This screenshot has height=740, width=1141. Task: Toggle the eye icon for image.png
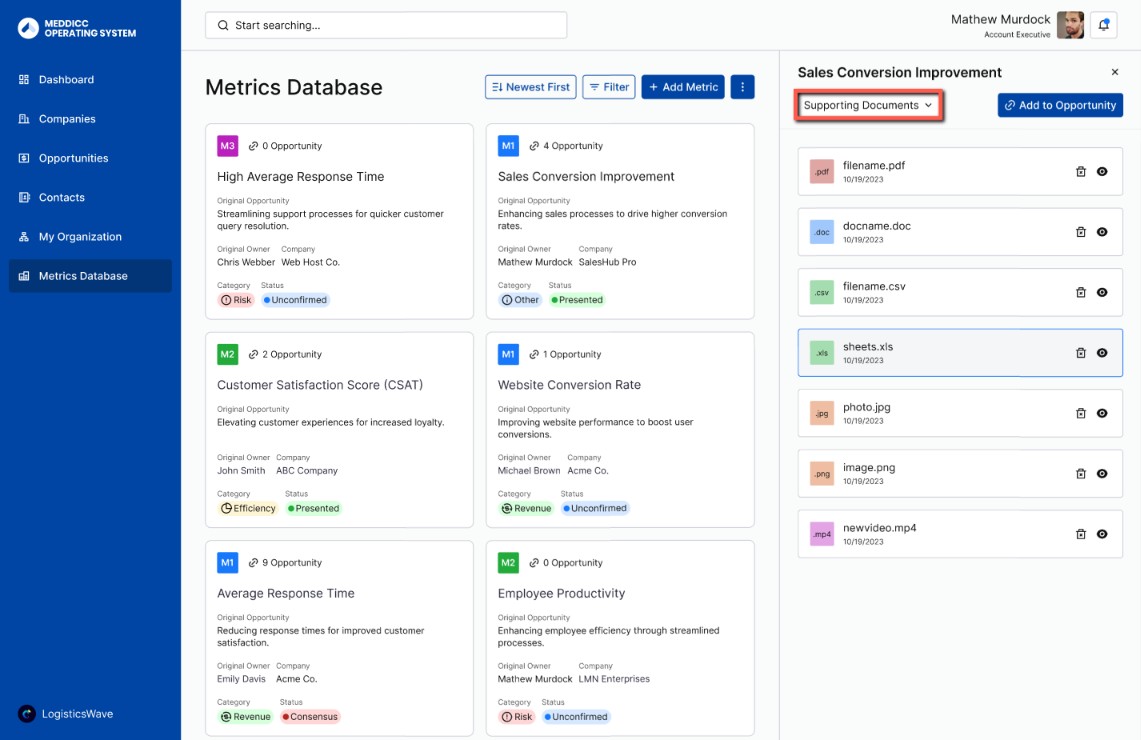coord(1102,474)
